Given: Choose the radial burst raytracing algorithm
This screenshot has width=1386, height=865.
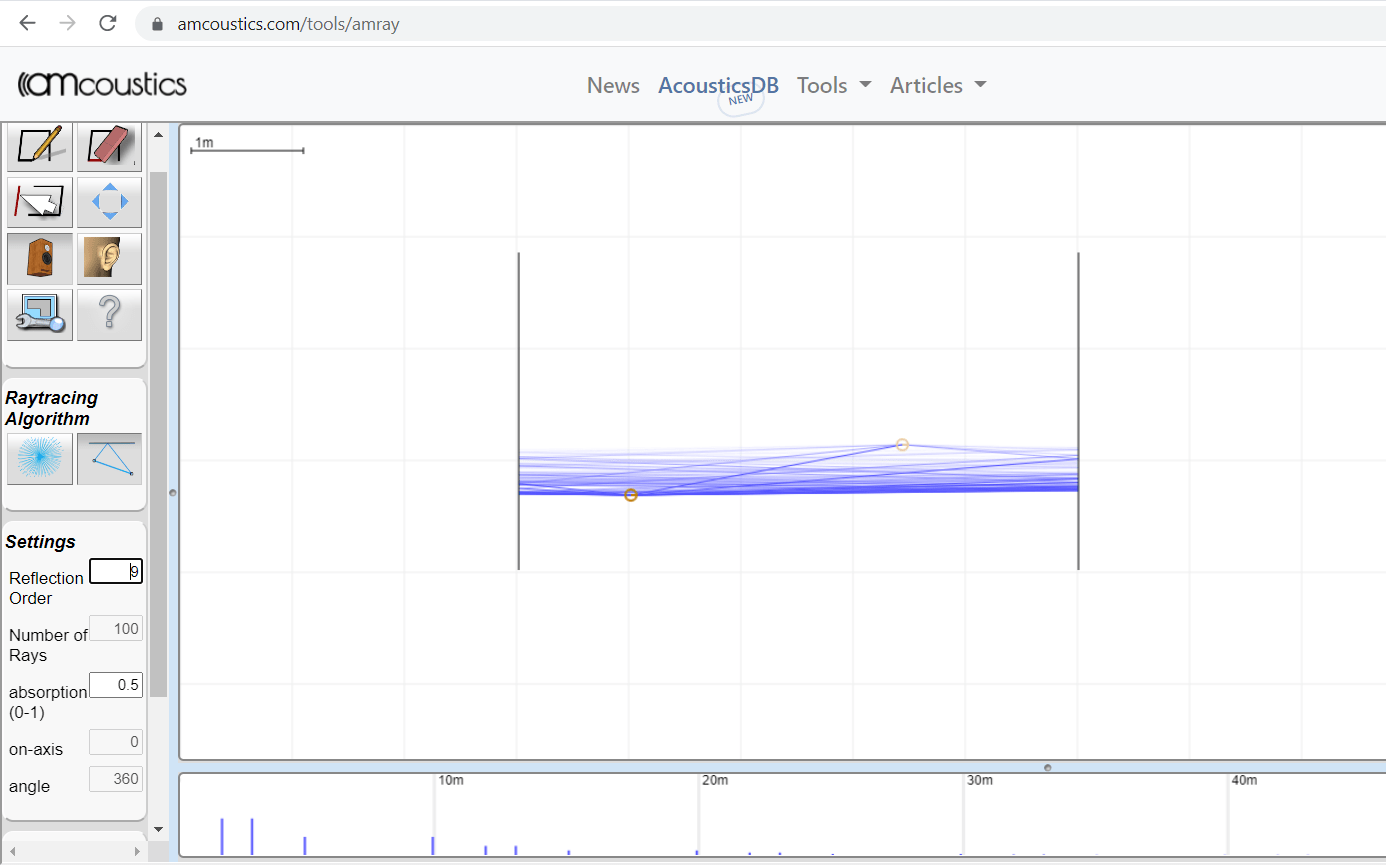Looking at the screenshot, I should 40,459.
